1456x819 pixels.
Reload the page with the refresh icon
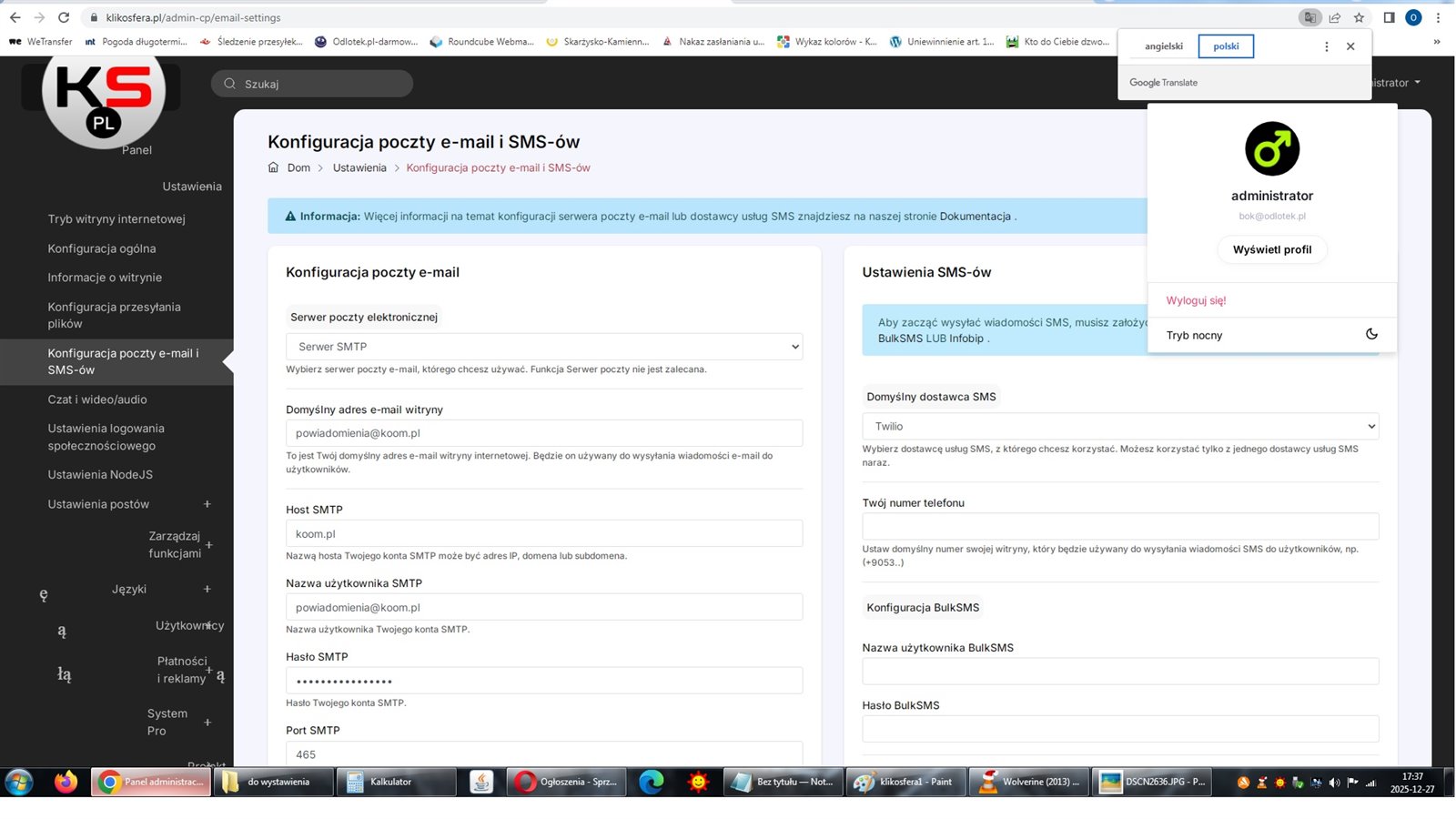[64, 17]
